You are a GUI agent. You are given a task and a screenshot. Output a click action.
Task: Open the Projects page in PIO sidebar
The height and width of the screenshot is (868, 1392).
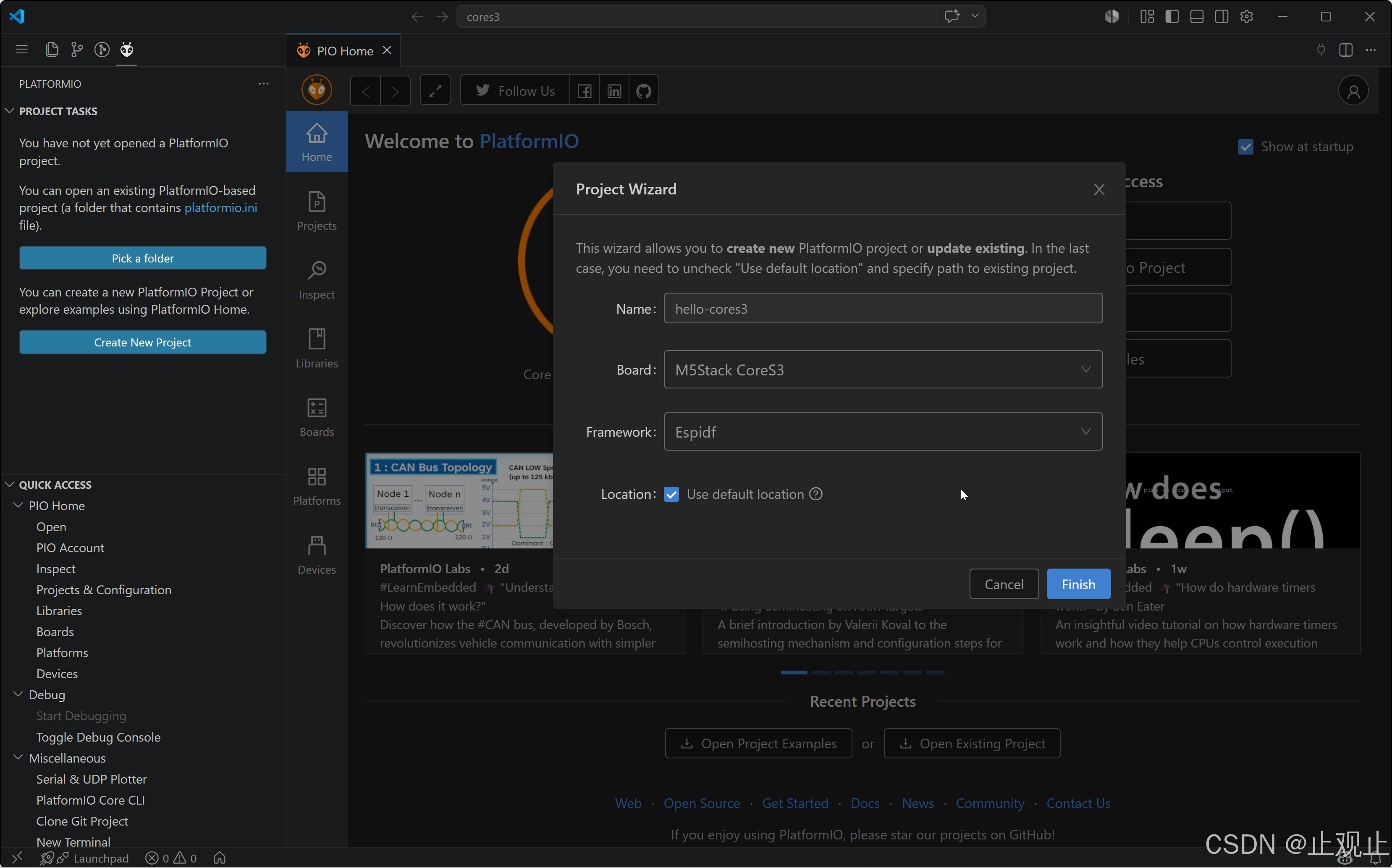[317, 211]
